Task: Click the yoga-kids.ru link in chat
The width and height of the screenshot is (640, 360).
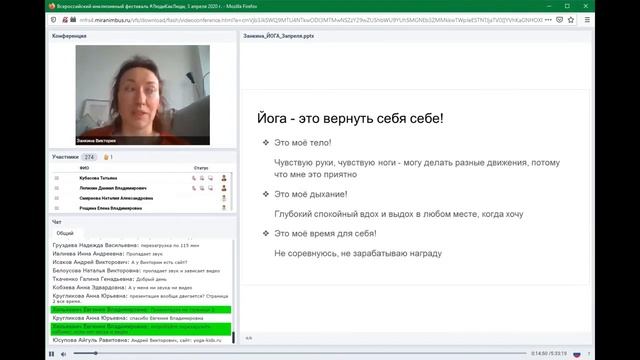Action: [207, 340]
